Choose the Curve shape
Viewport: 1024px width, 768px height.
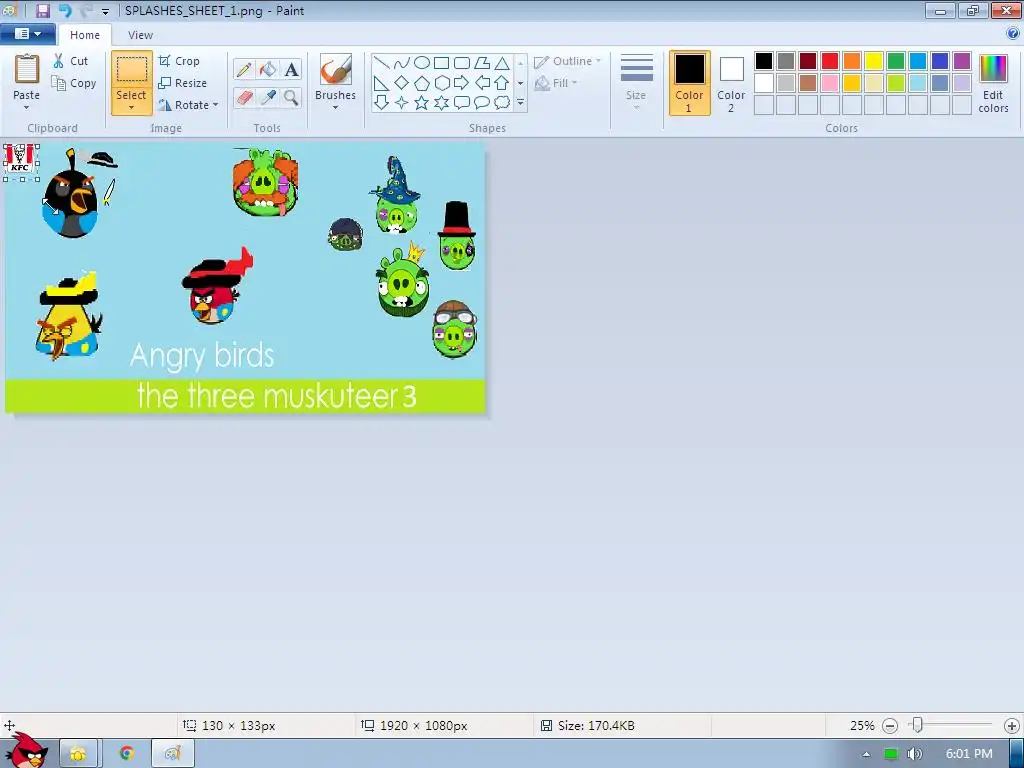tap(402, 63)
